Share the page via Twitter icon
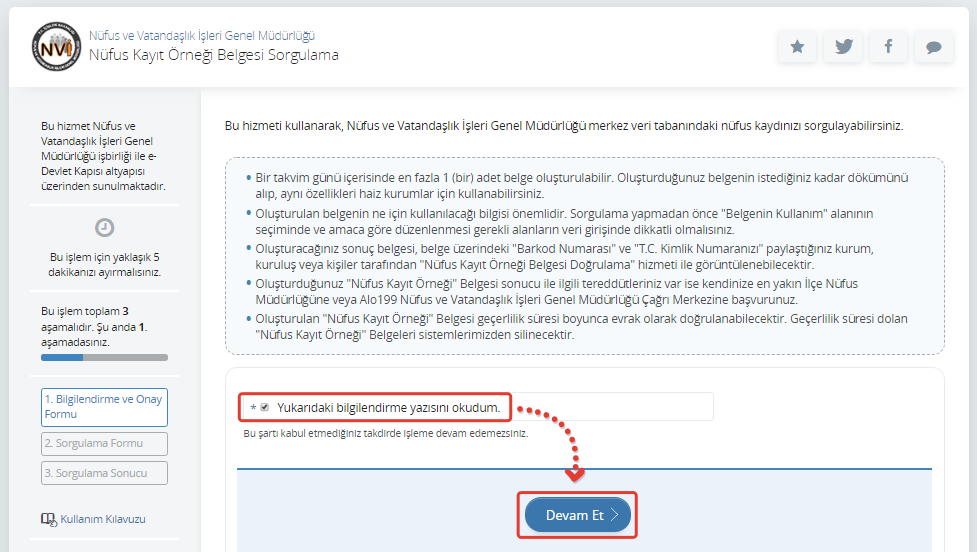 pos(843,47)
